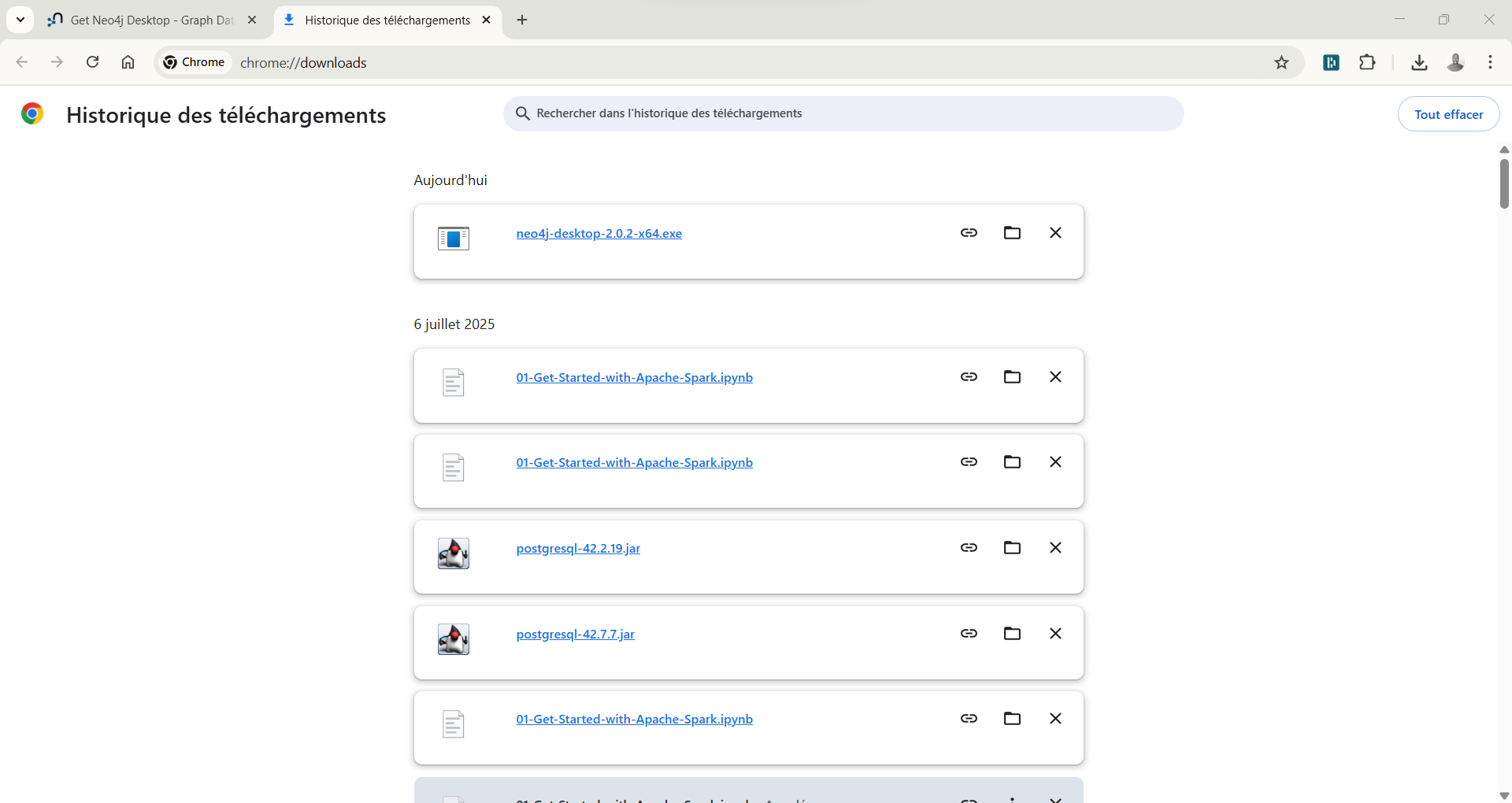1512x803 pixels.
Task: Click the Chrome logo beside the page title
Action: point(32,114)
